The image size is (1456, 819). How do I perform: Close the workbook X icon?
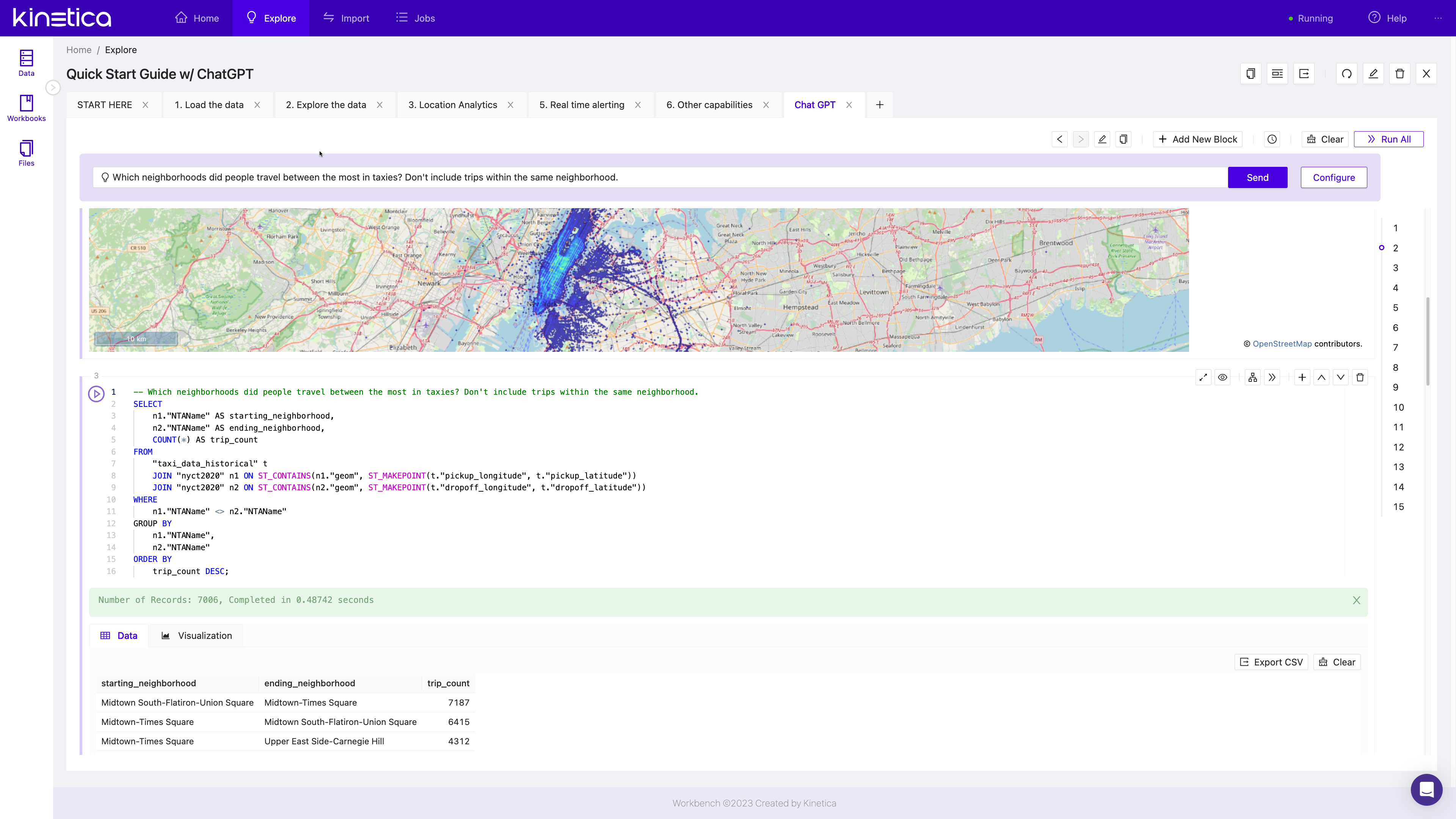tap(1426, 74)
